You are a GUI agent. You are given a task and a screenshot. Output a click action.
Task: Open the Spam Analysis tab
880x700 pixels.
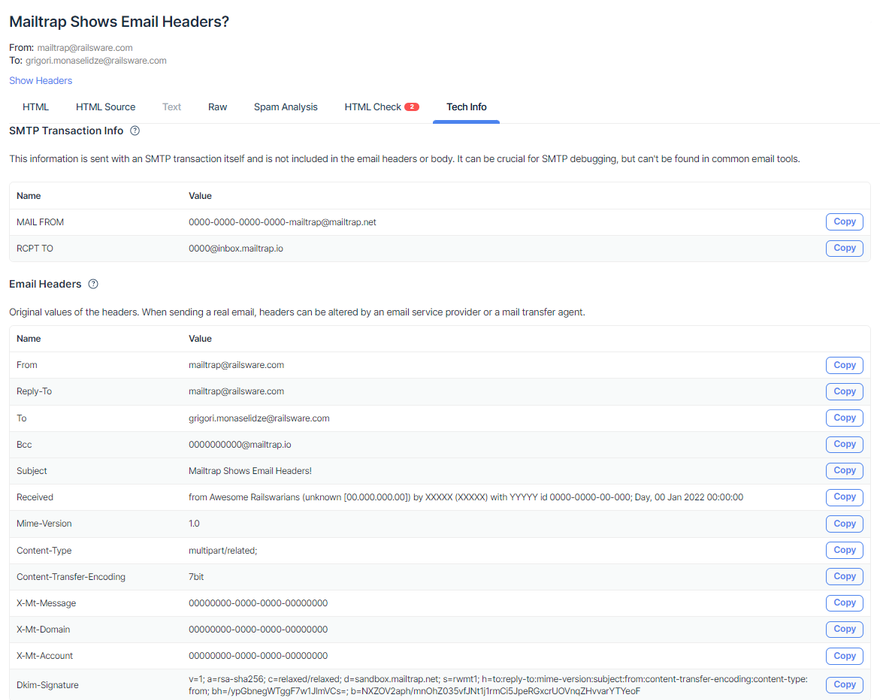click(285, 107)
